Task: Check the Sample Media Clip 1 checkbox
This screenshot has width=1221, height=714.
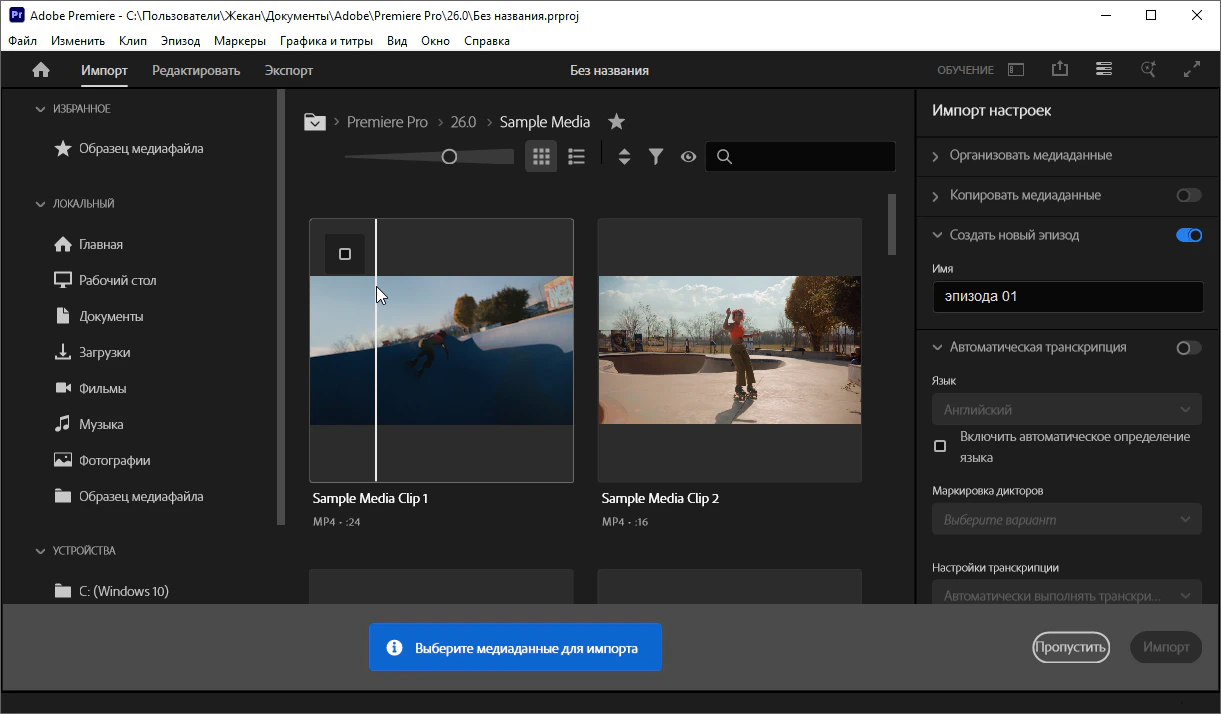Action: click(345, 254)
